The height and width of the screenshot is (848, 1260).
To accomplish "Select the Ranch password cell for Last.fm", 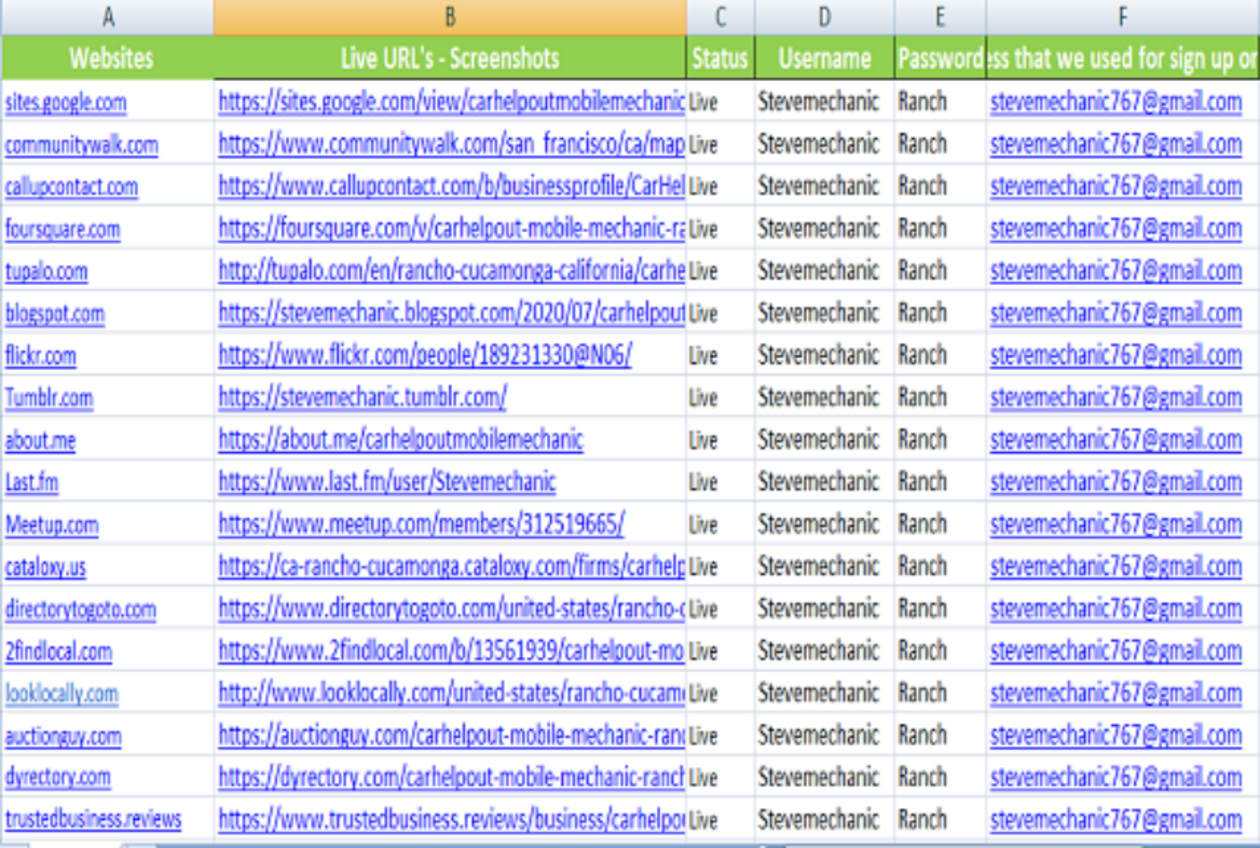I will [940, 482].
